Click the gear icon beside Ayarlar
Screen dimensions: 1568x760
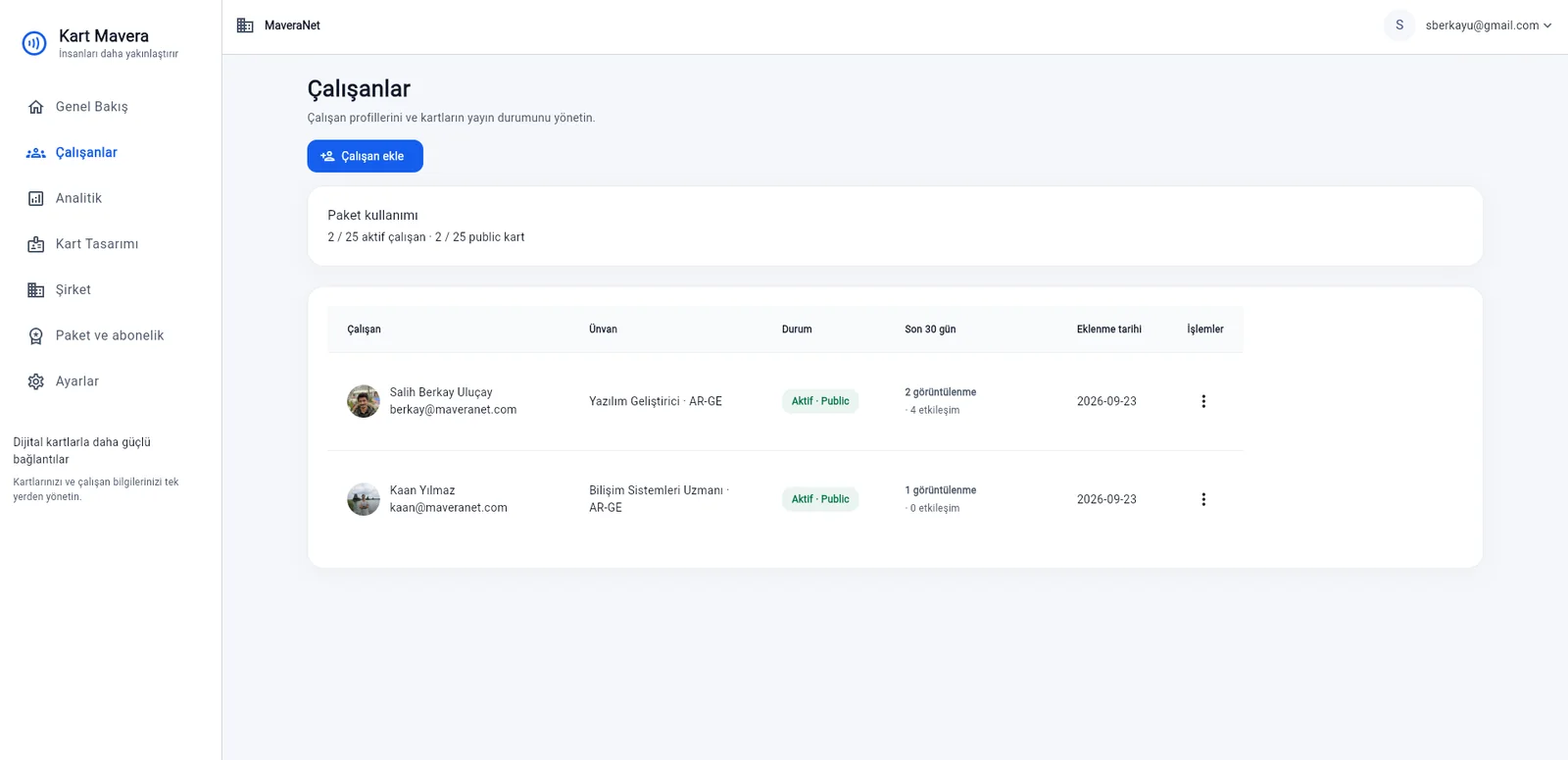[x=36, y=381]
